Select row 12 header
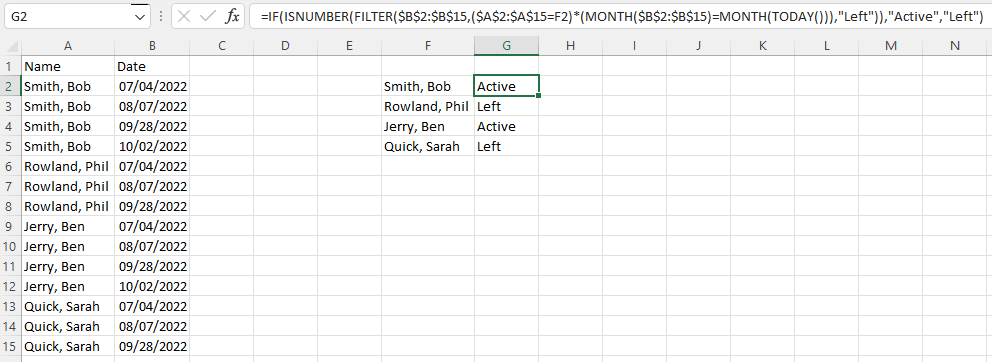The width and height of the screenshot is (992, 362). click(10, 287)
